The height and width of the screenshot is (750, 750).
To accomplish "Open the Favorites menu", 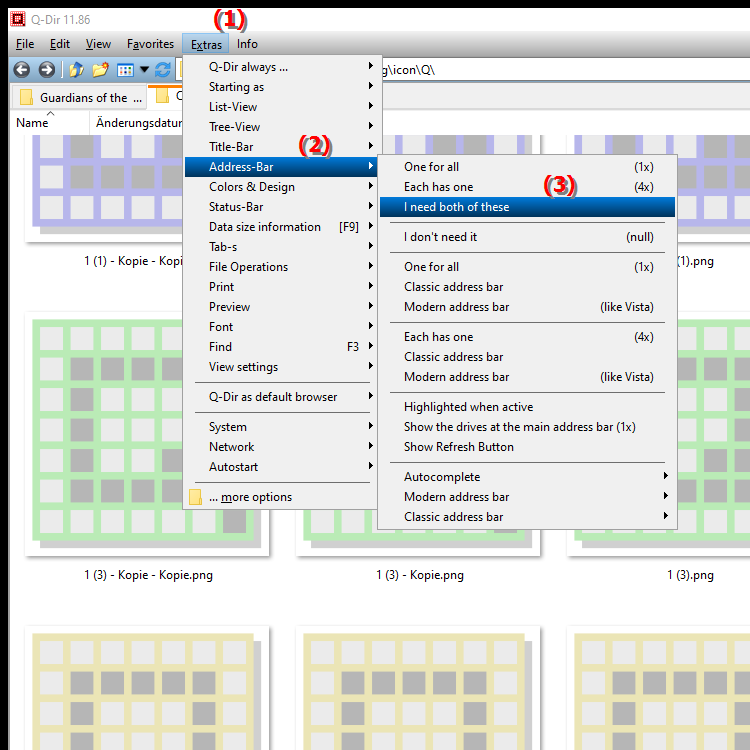I will (x=150, y=44).
